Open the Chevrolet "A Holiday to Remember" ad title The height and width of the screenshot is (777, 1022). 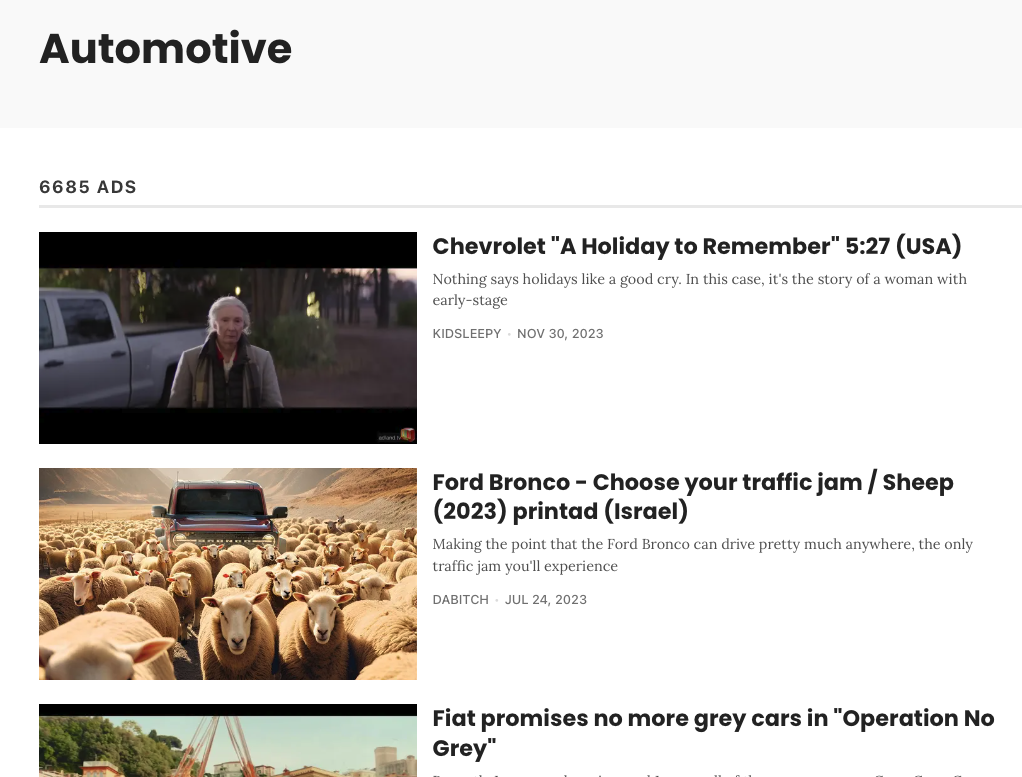tap(697, 246)
